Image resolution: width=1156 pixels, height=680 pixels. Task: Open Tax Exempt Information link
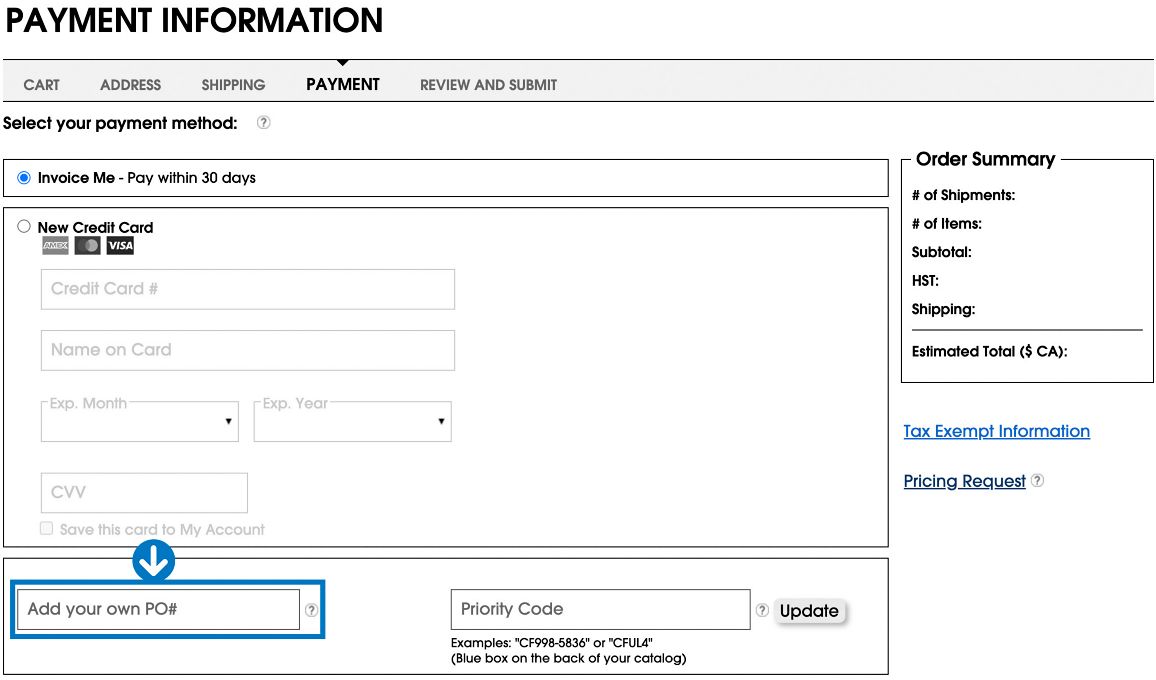pyautogui.click(x=996, y=431)
